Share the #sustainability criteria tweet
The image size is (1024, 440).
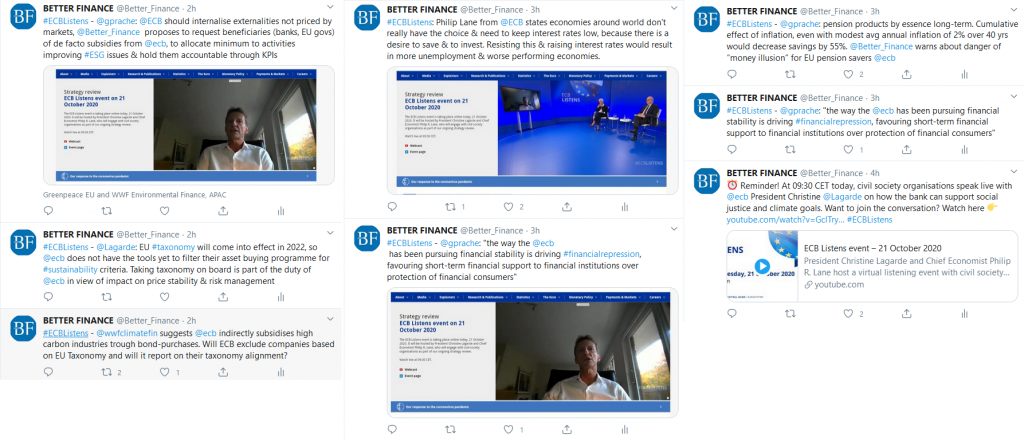(223, 296)
